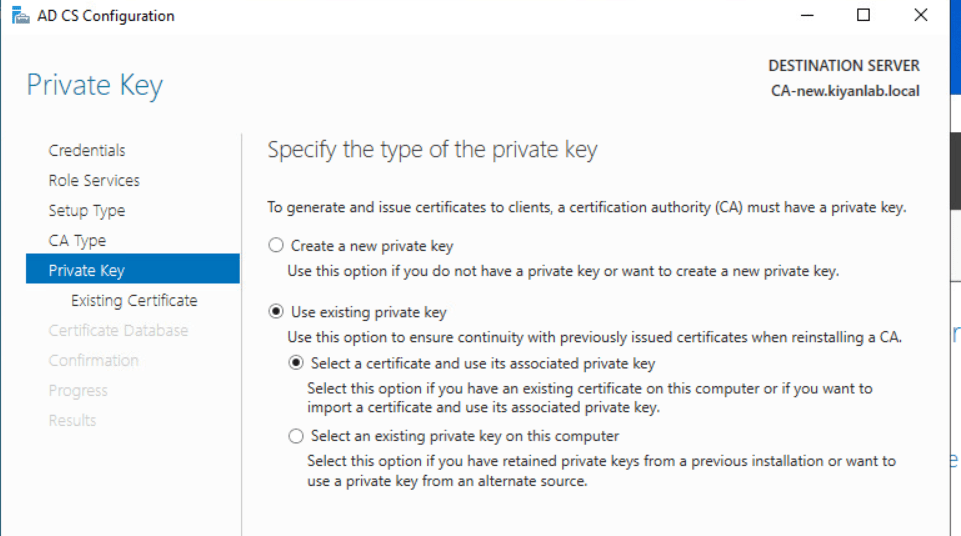The image size is (961, 536).
Task: Navigate to the Setup Type step
Action: pyautogui.click(x=87, y=210)
